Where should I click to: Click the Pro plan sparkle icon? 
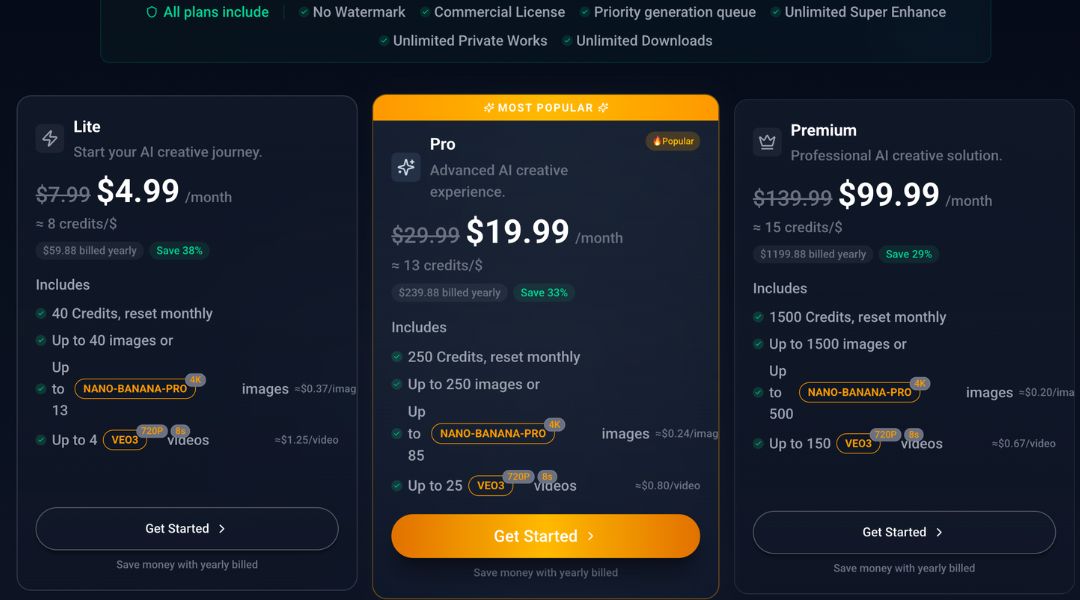(x=406, y=167)
